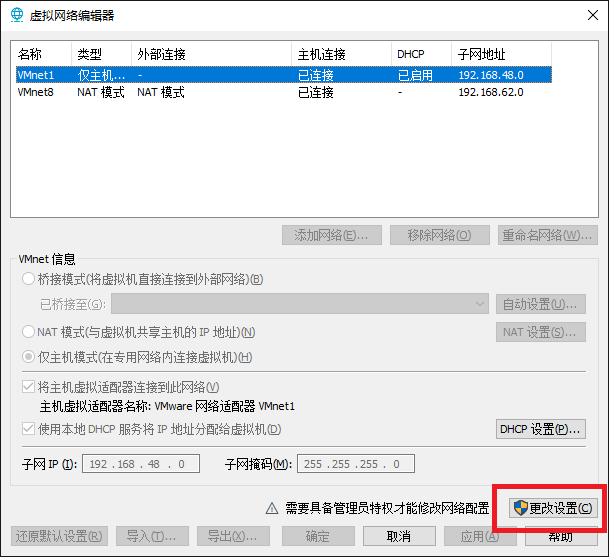
Task: Open DHCP 设置(P)... dialog
Action: pyautogui.click(x=541, y=429)
